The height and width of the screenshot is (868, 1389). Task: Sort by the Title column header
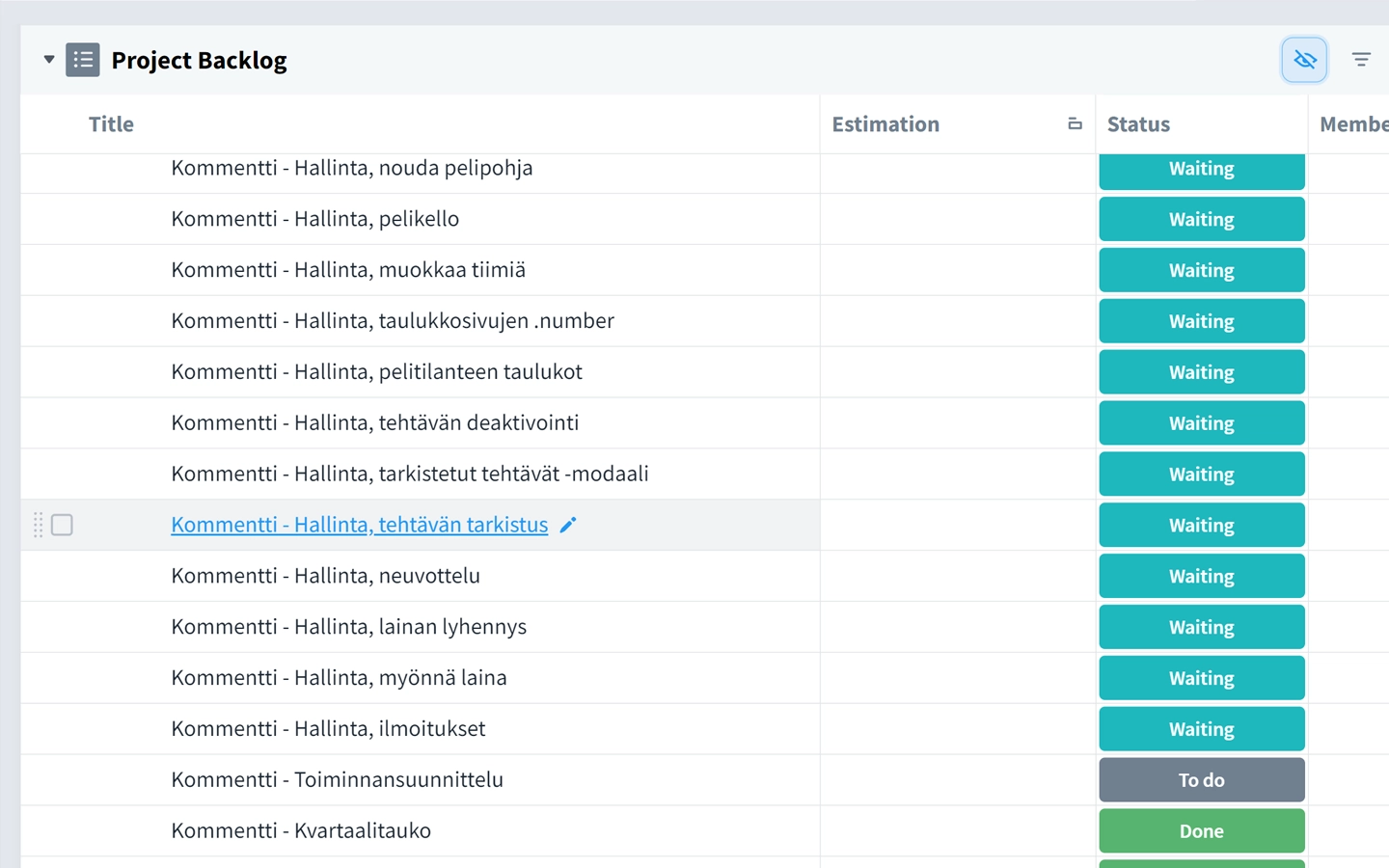tap(111, 123)
